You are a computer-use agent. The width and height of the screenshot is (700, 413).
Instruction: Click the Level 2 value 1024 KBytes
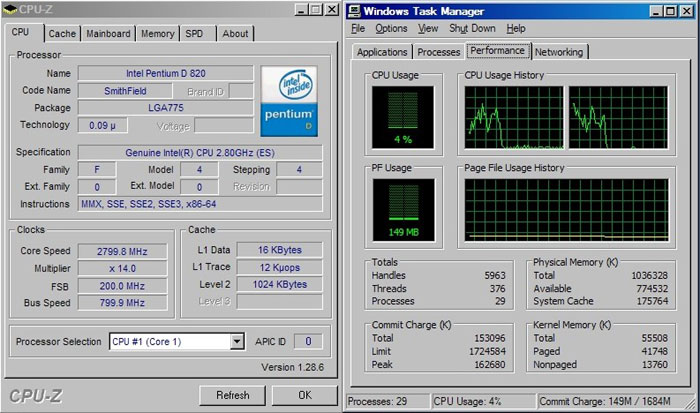pos(279,284)
